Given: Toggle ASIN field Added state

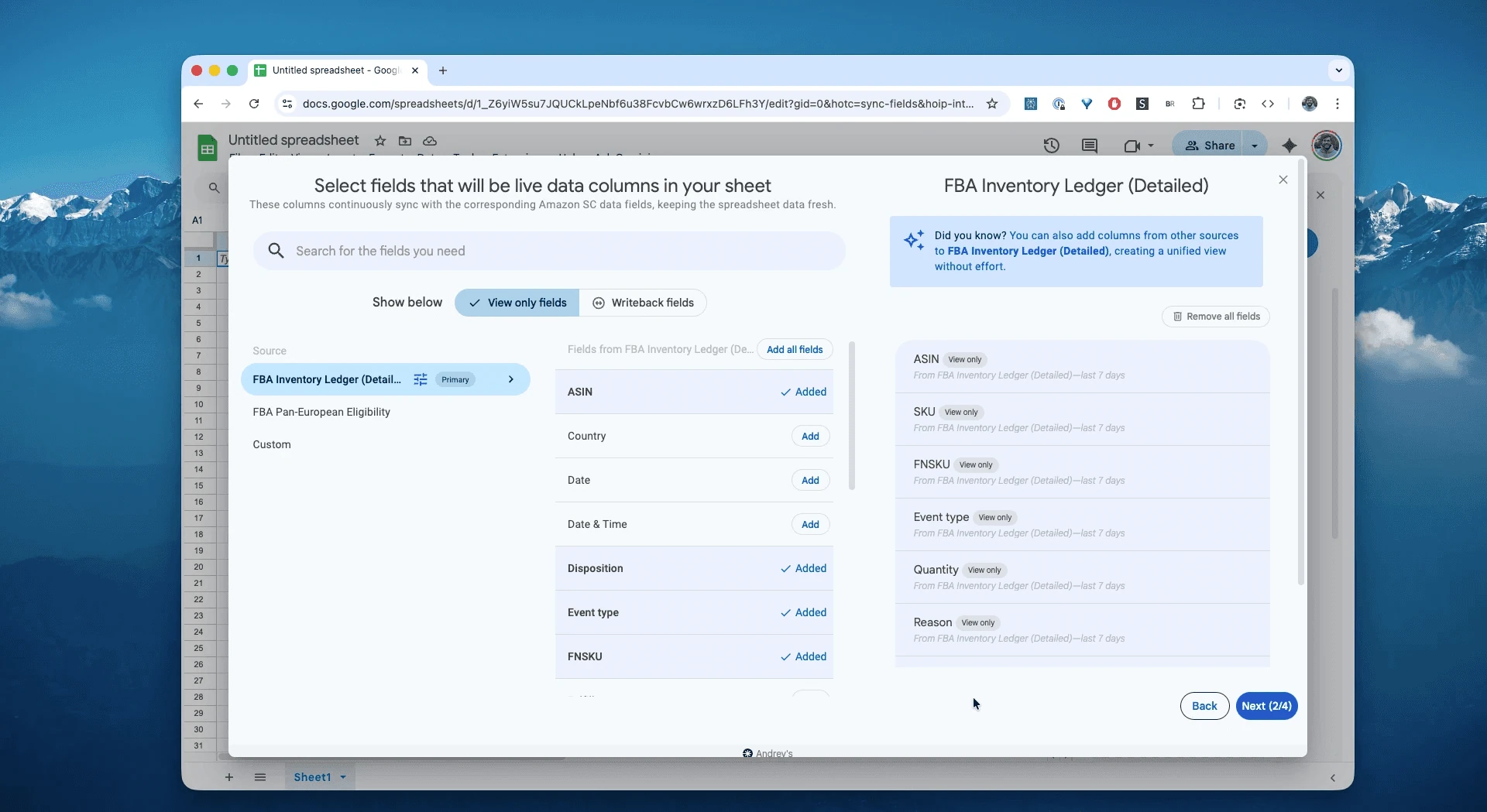Looking at the screenshot, I should point(803,392).
